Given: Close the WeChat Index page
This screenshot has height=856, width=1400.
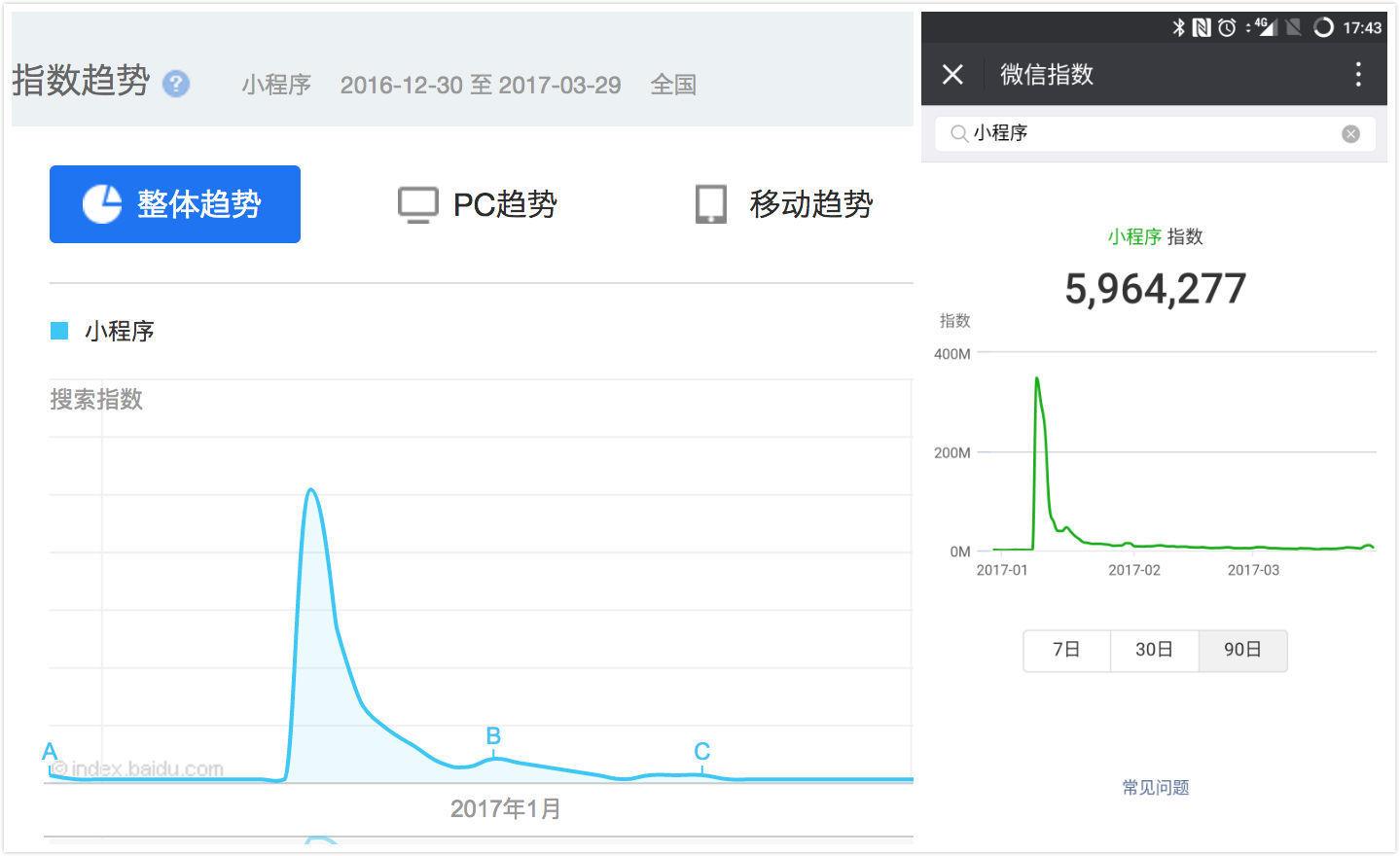Looking at the screenshot, I should point(952,74).
